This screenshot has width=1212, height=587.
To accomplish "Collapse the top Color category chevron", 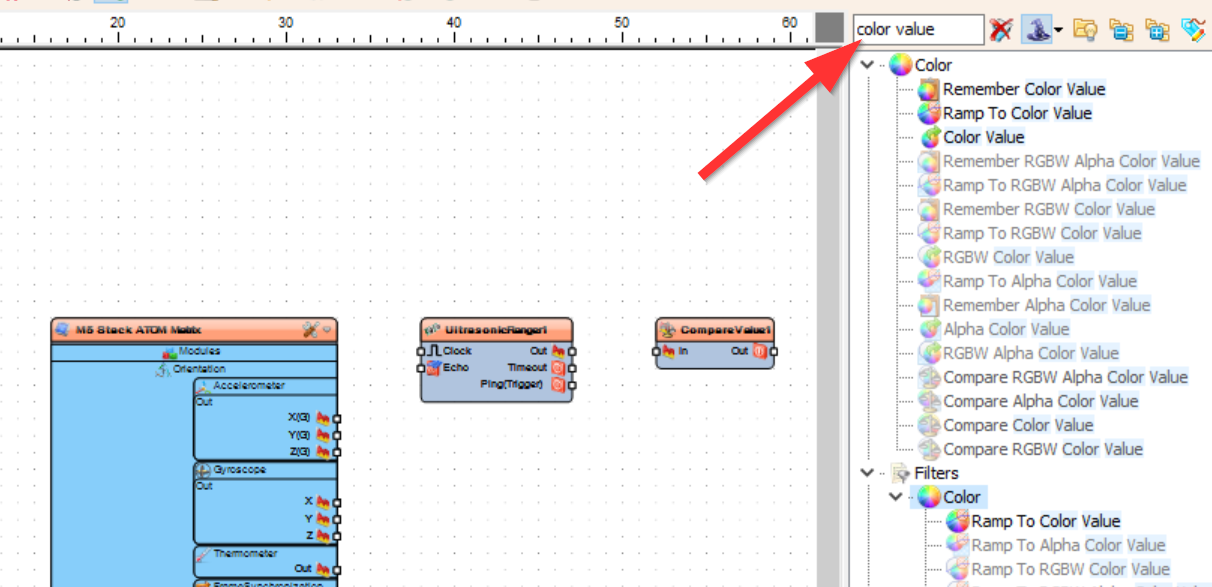I will coord(867,65).
